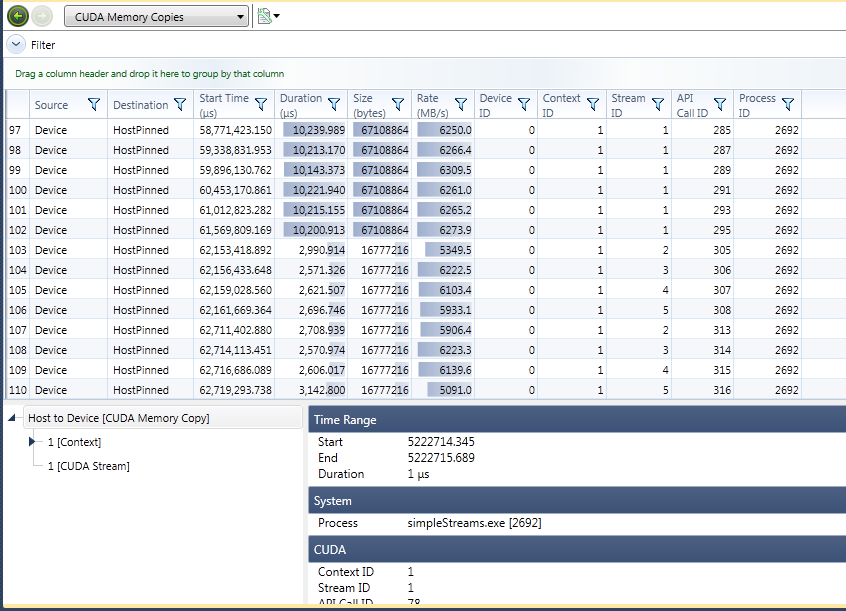
Task: Open the Start Time column filter
Action: [x=261, y=105]
